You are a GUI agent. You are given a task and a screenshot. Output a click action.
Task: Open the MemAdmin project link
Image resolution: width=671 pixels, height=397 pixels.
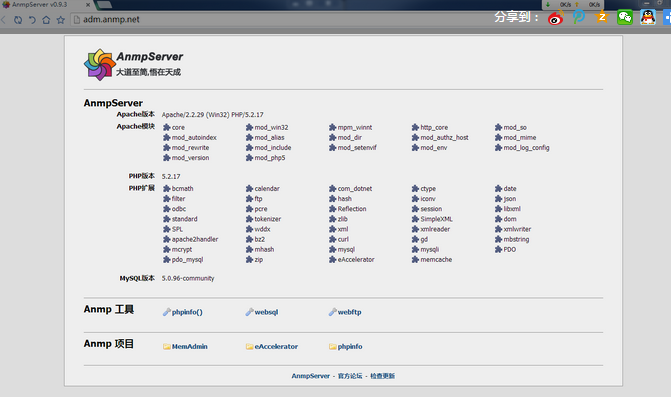[x=190, y=347]
